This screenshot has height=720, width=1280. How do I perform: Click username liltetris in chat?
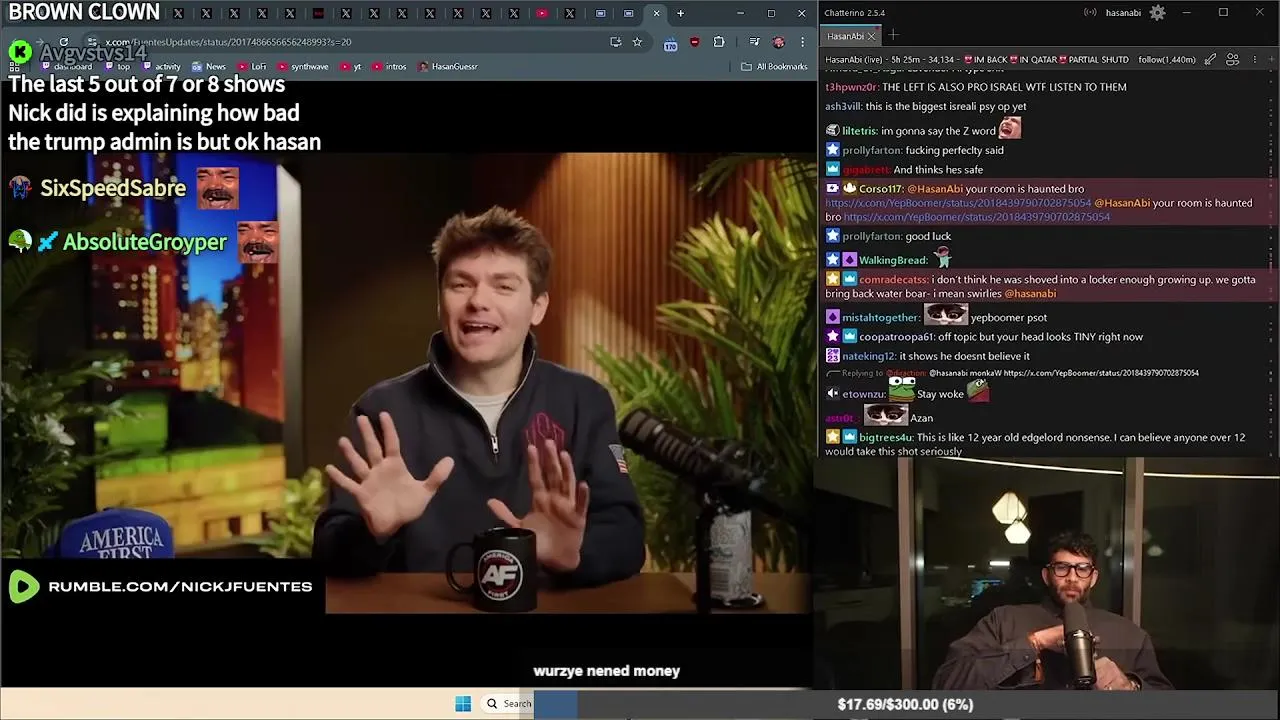coord(860,131)
